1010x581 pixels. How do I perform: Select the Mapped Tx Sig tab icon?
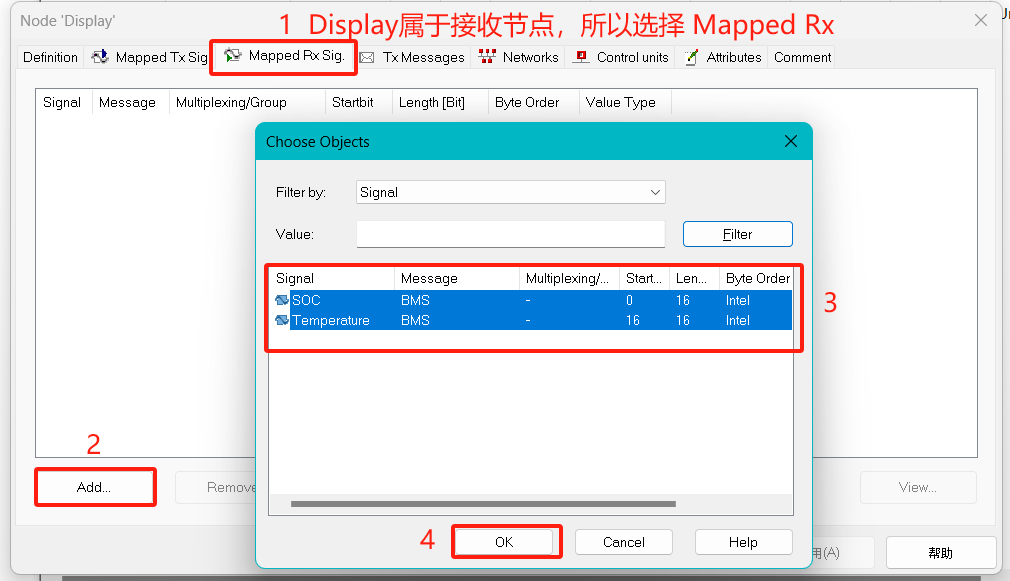(99, 57)
